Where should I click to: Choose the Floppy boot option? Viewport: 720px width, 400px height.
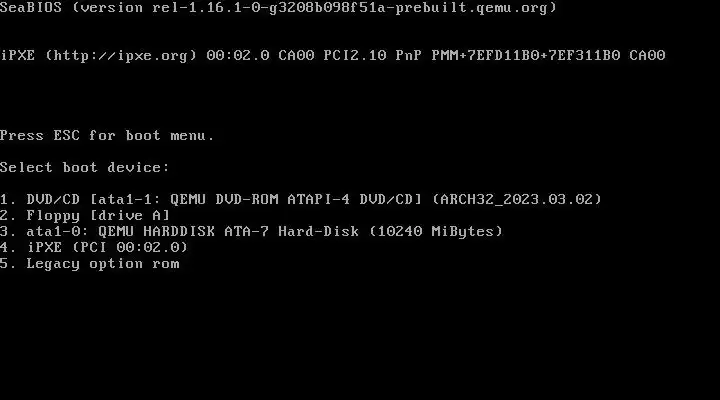coord(85,215)
